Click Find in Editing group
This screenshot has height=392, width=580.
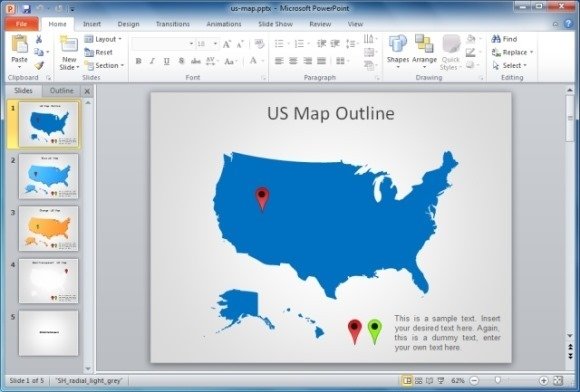[x=505, y=39]
